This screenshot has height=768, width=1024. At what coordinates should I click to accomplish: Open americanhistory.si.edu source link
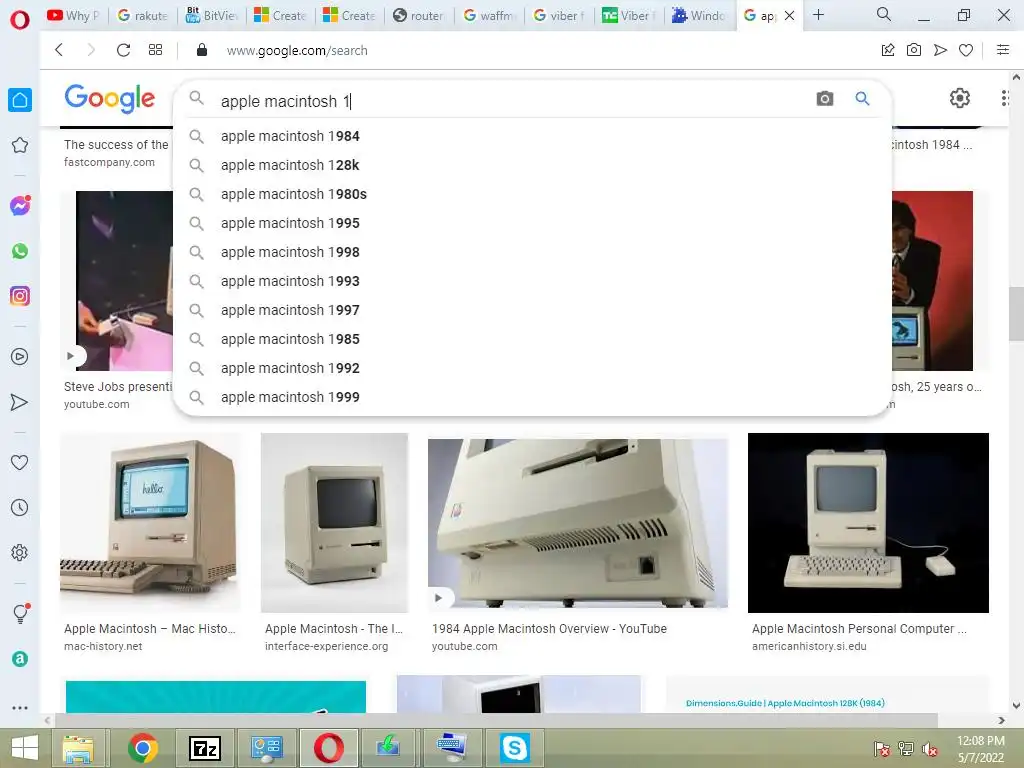[x=809, y=646]
